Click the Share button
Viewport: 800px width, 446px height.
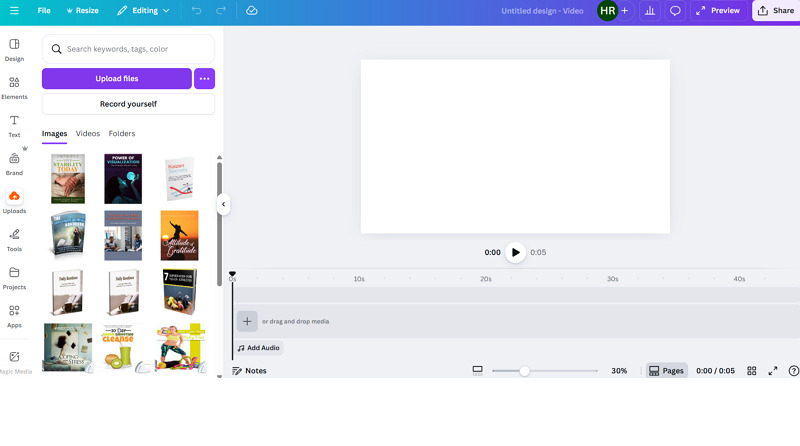coord(776,10)
